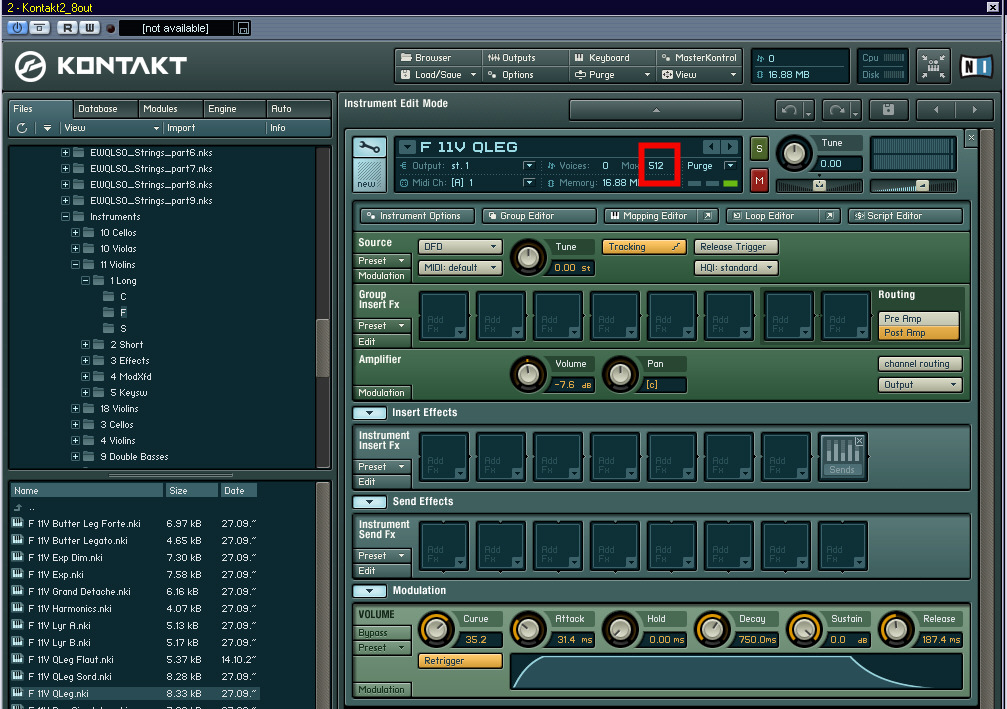Click the NI logo icon
This screenshot has width=1007, height=709.
(x=975, y=67)
